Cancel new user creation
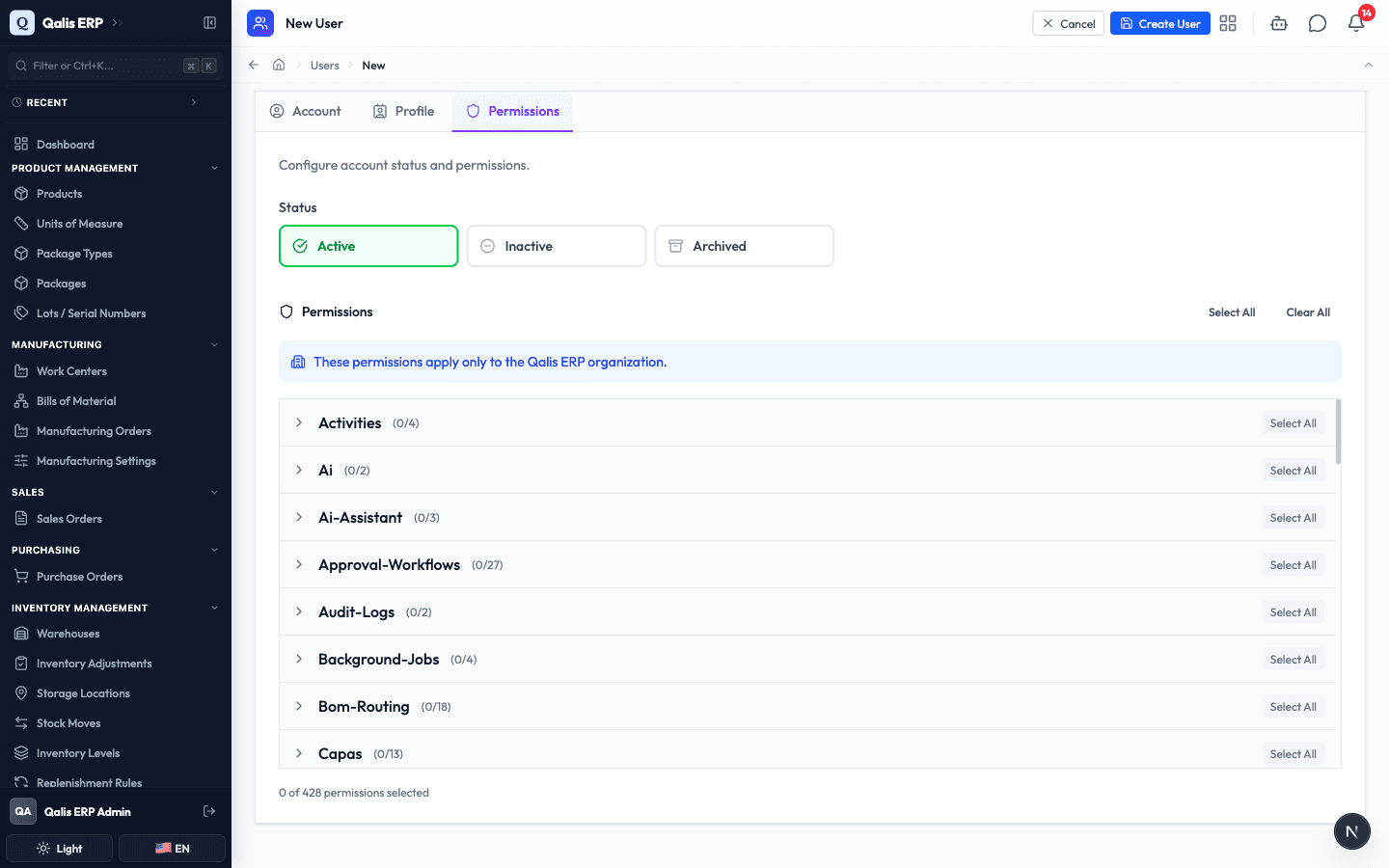Image resolution: width=1389 pixels, height=868 pixels. point(1069,23)
